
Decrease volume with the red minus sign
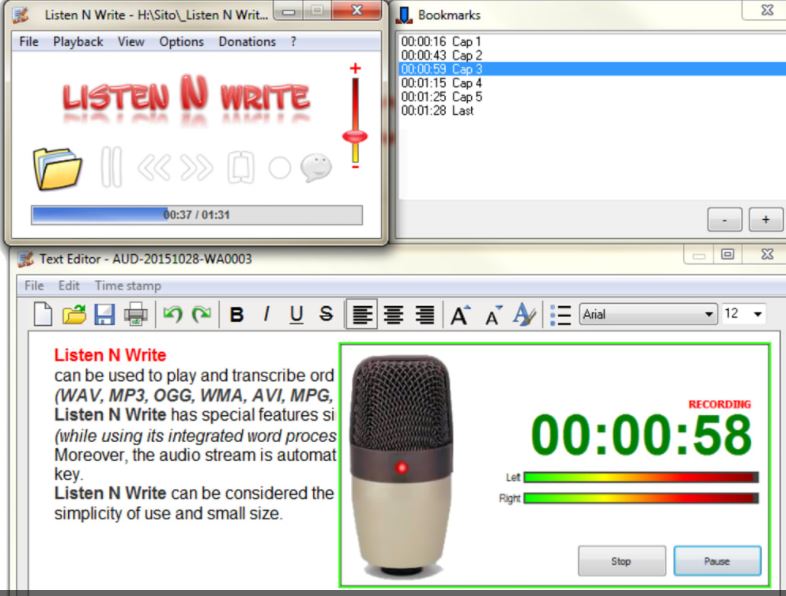pyautogui.click(x=355, y=167)
